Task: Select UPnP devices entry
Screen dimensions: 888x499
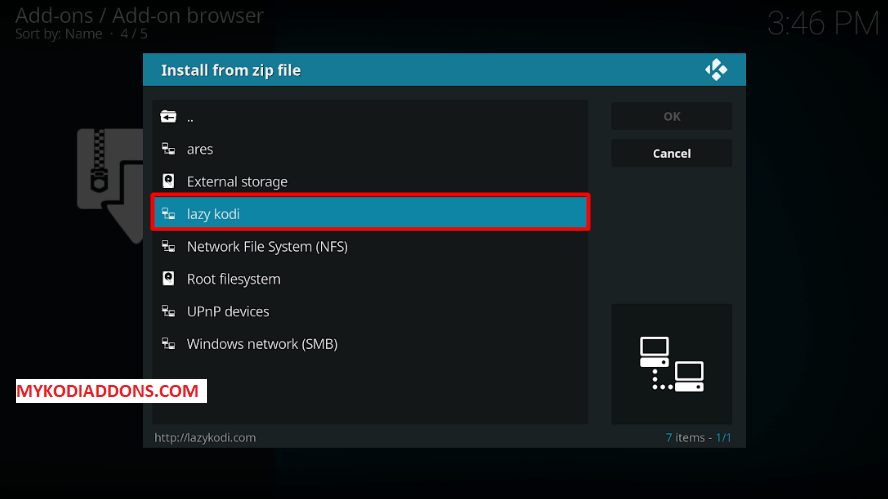Action: pyautogui.click(x=370, y=311)
